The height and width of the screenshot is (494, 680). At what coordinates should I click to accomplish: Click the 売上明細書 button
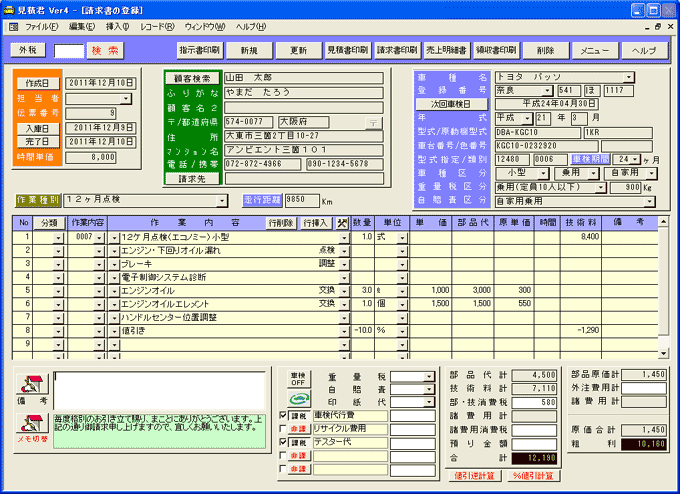(446, 50)
